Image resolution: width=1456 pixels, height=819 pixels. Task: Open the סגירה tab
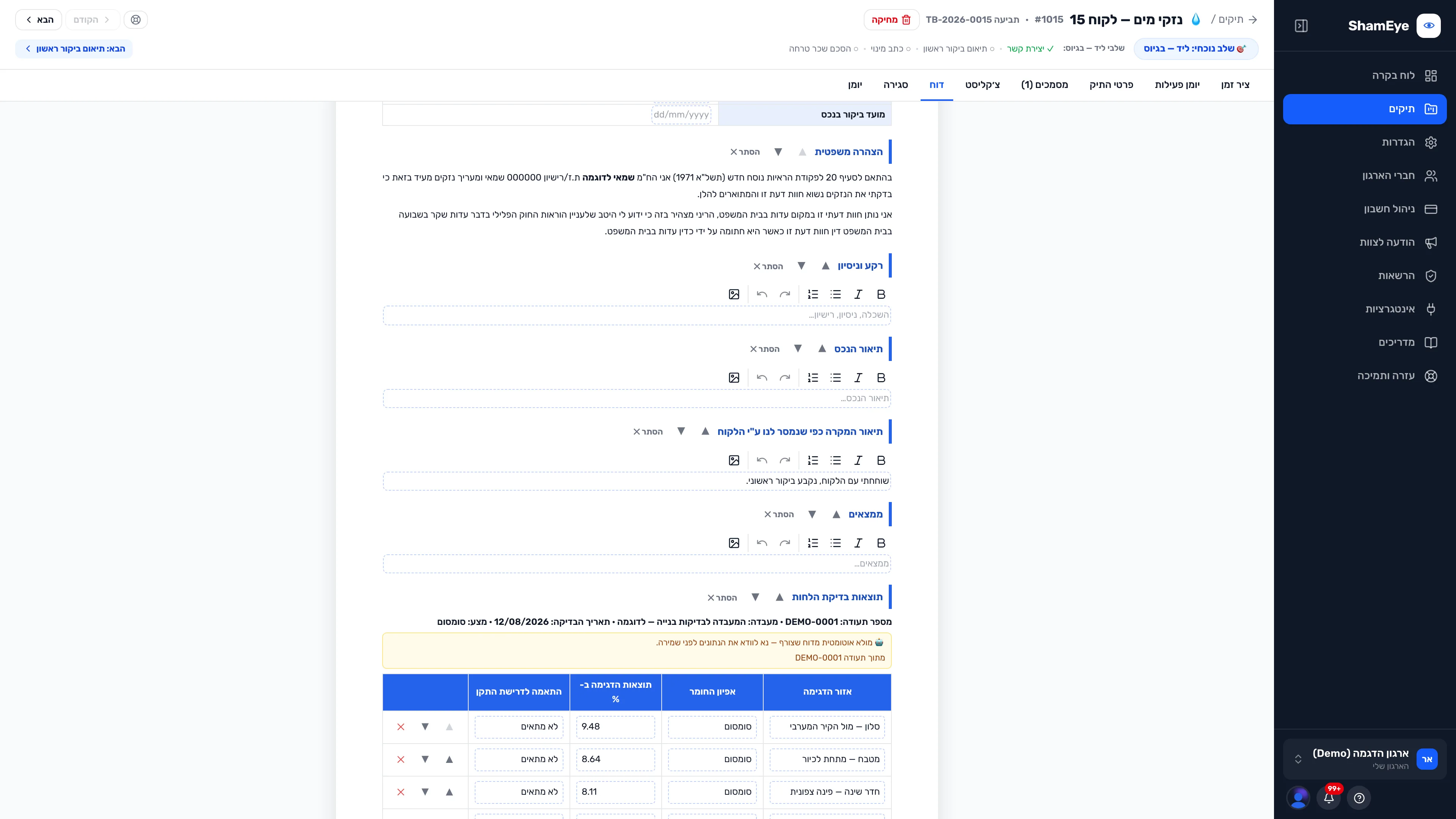click(x=895, y=85)
